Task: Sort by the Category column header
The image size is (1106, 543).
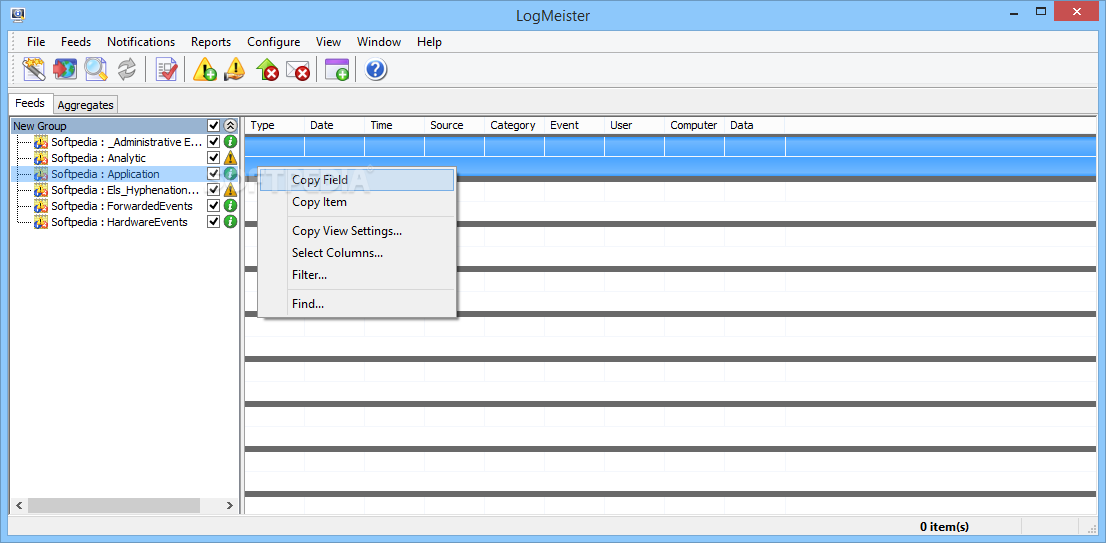Action: coord(514,125)
